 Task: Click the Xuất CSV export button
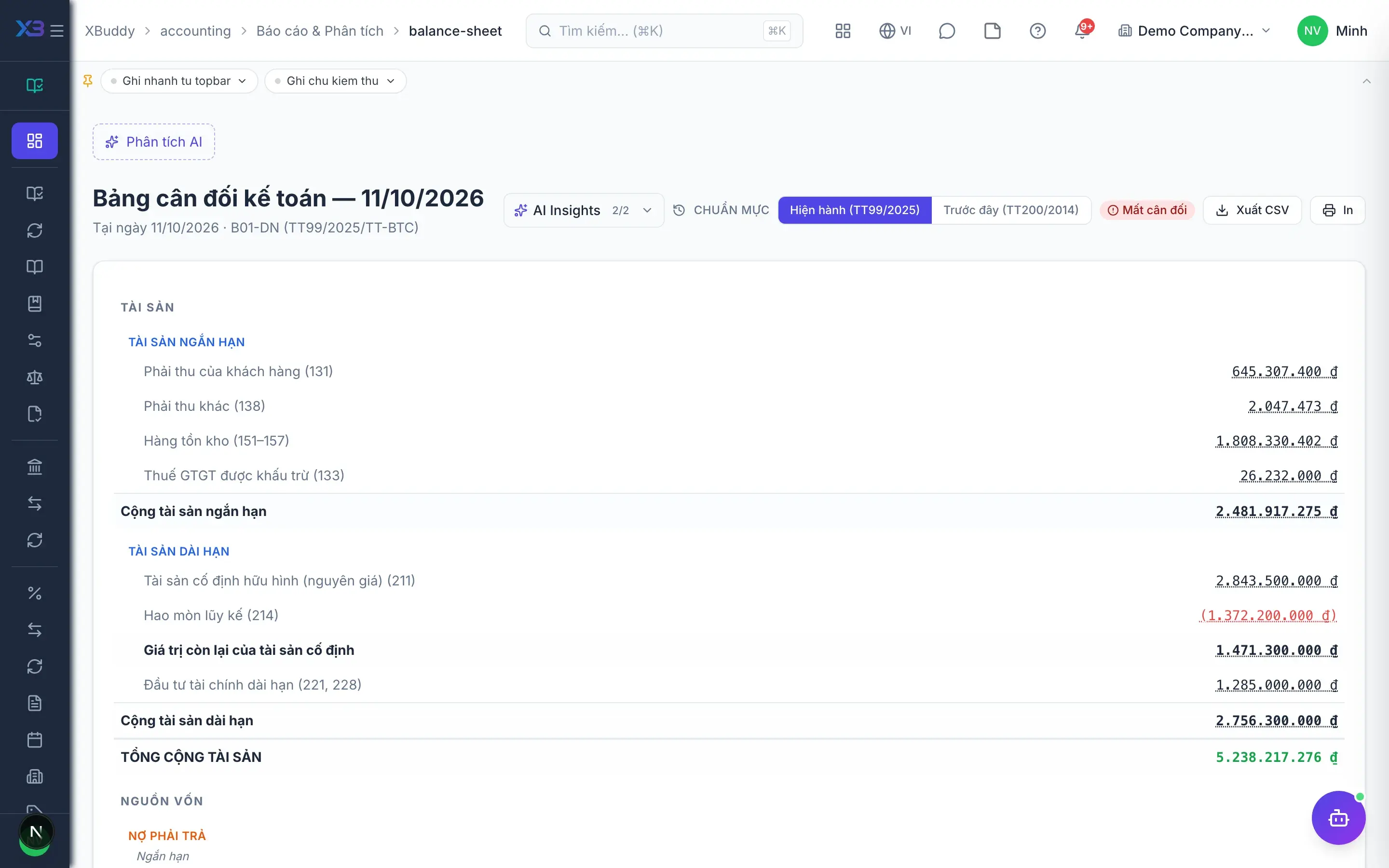point(1252,210)
